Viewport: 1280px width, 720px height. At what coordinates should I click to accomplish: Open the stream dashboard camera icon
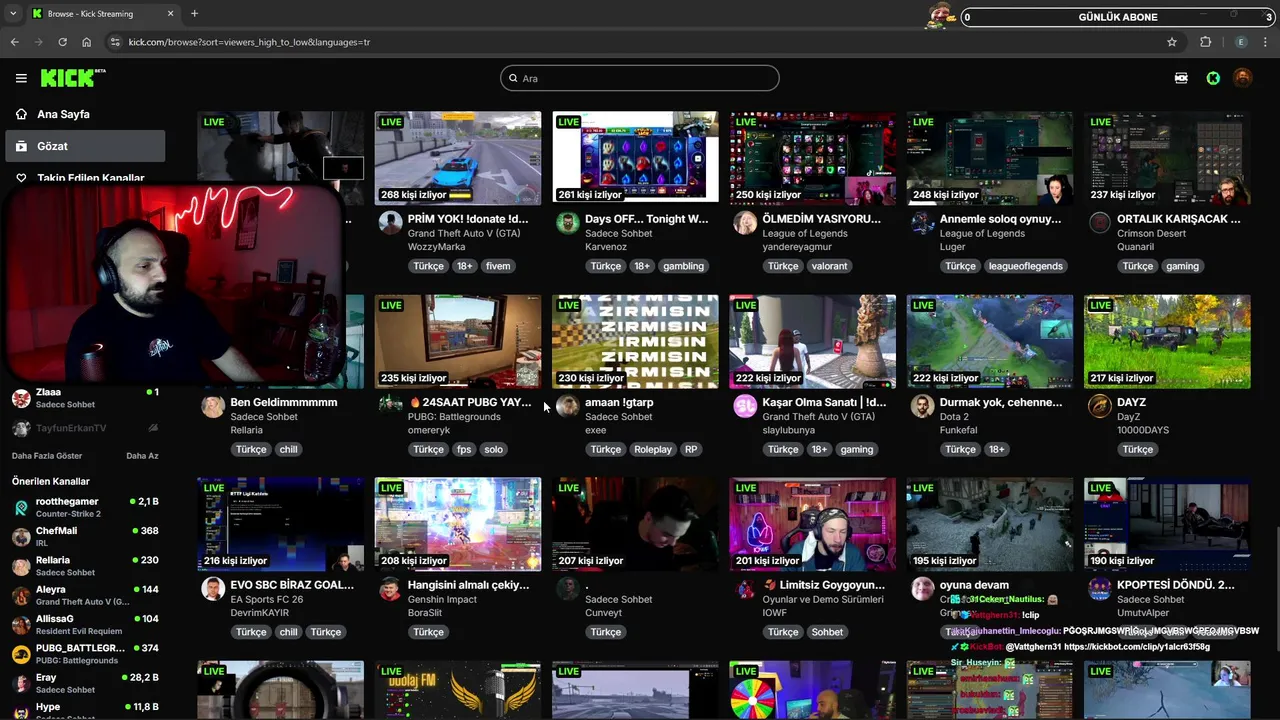[x=1181, y=78]
